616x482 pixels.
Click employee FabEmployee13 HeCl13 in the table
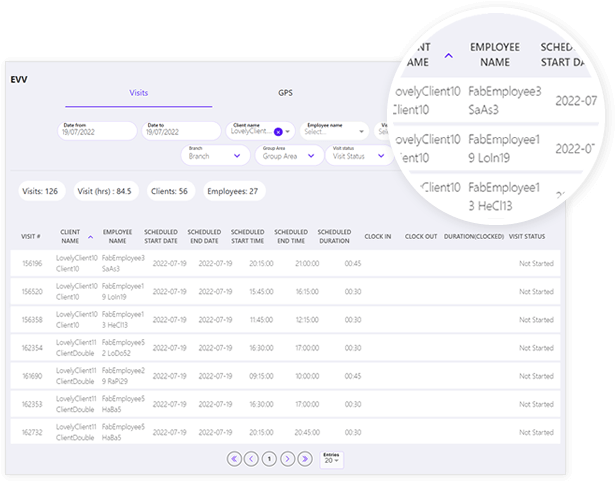(123, 320)
